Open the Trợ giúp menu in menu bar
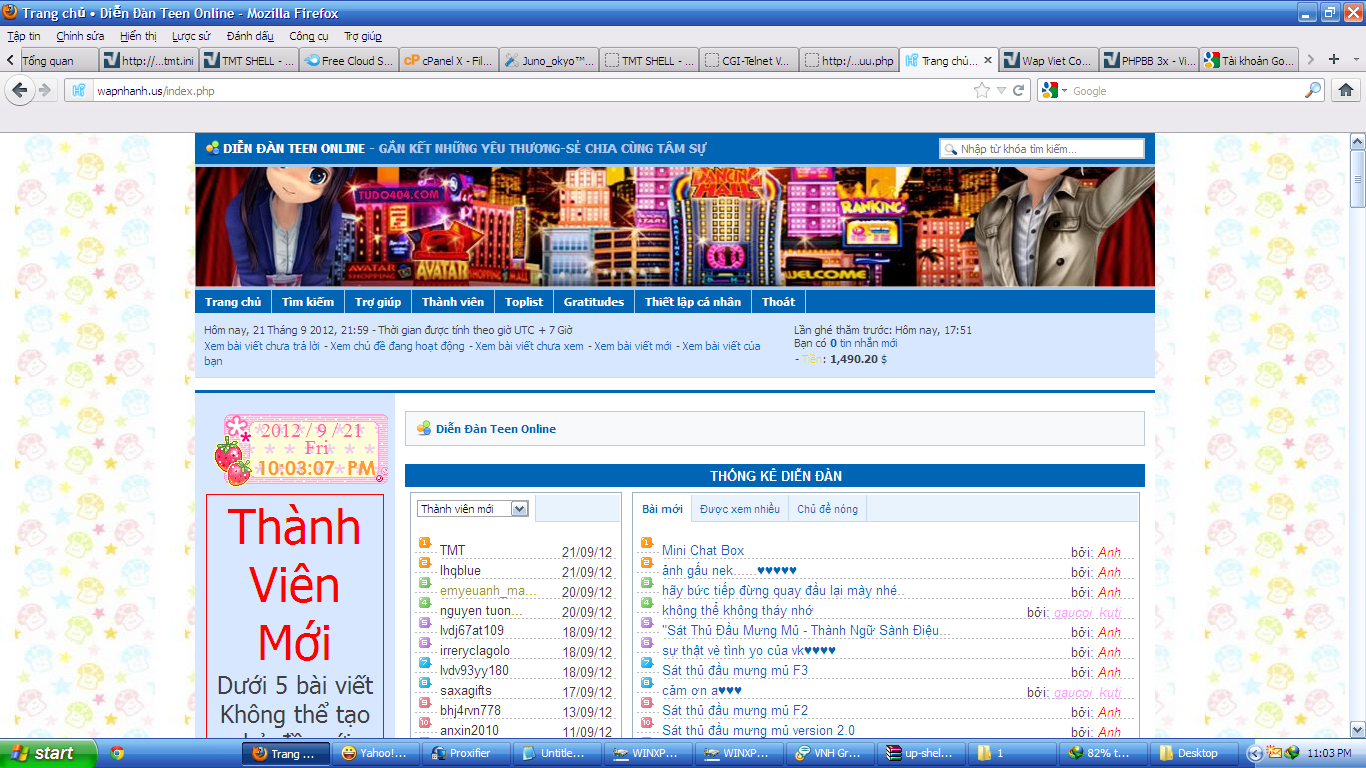The width and height of the screenshot is (1366, 768). point(363,36)
